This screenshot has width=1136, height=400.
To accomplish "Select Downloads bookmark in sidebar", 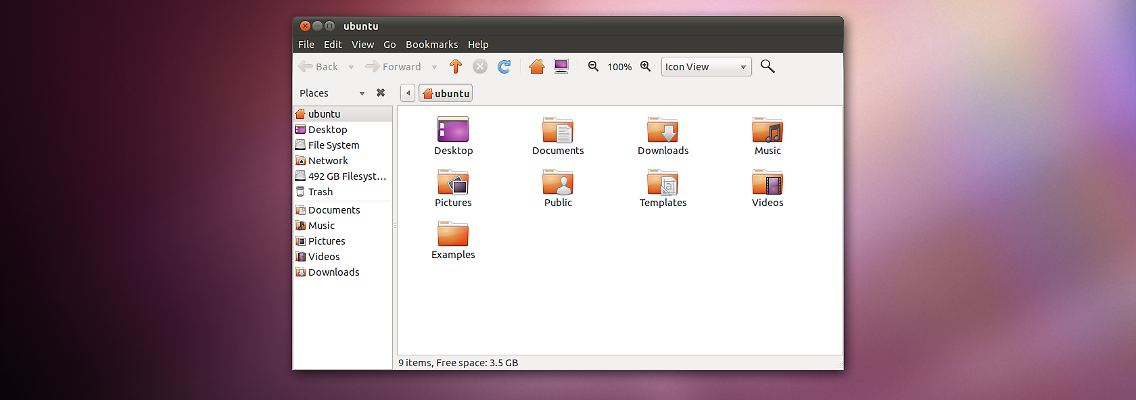I will pyautogui.click(x=343, y=272).
